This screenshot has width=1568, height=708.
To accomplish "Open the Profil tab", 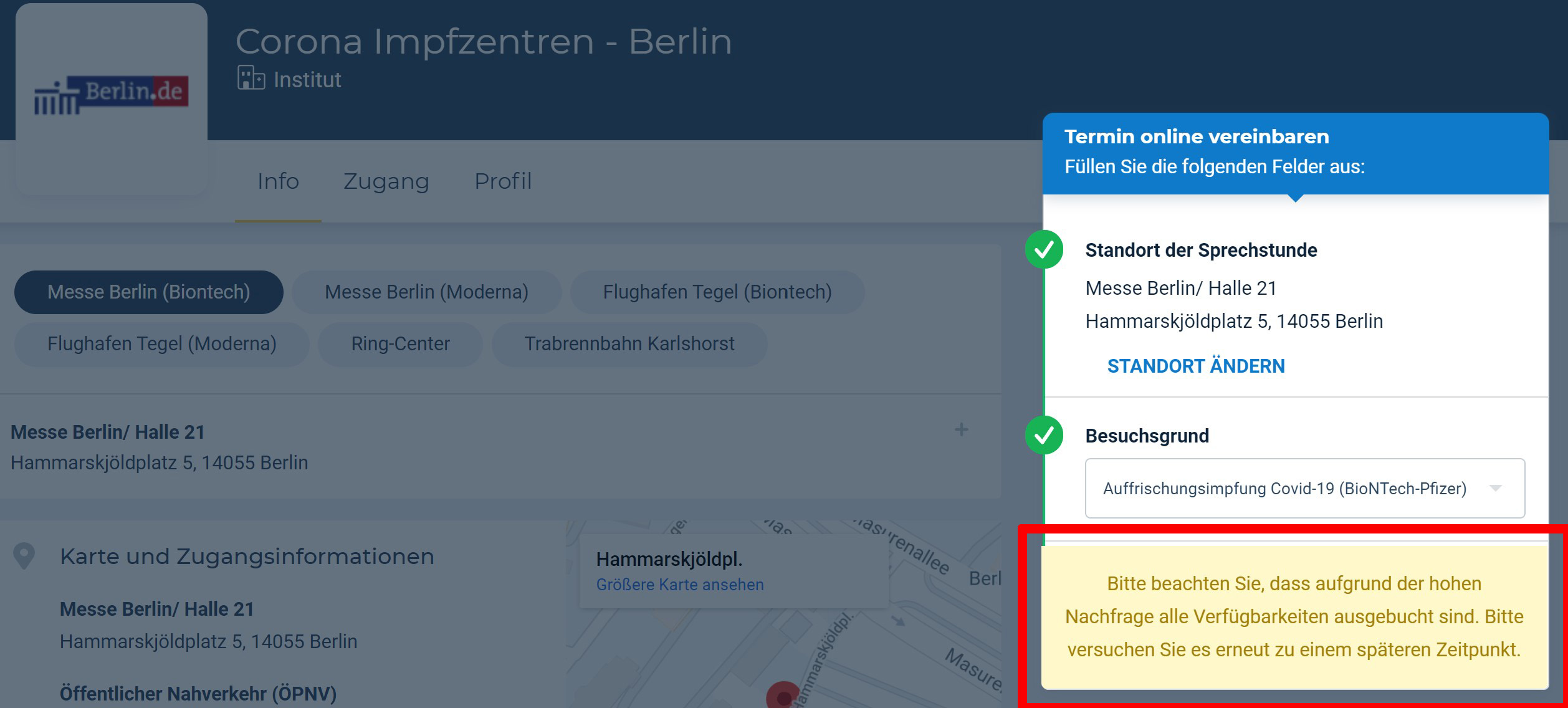I will pyautogui.click(x=503, y=181).
